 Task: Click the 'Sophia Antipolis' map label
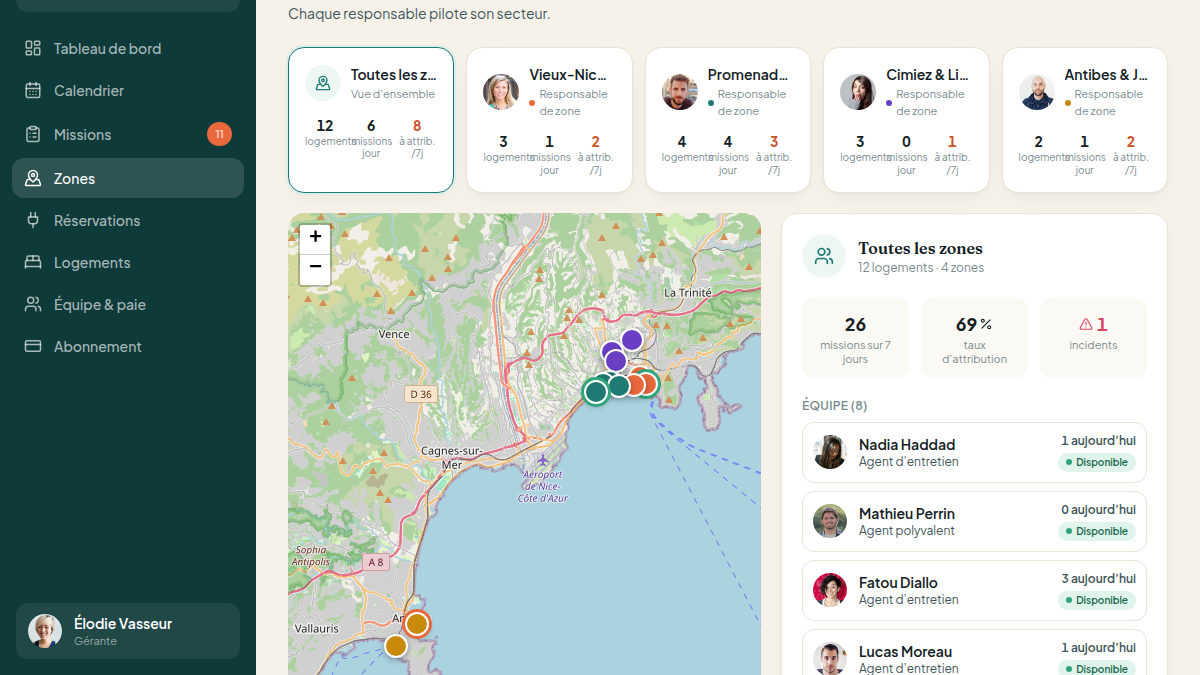[312, 556]
